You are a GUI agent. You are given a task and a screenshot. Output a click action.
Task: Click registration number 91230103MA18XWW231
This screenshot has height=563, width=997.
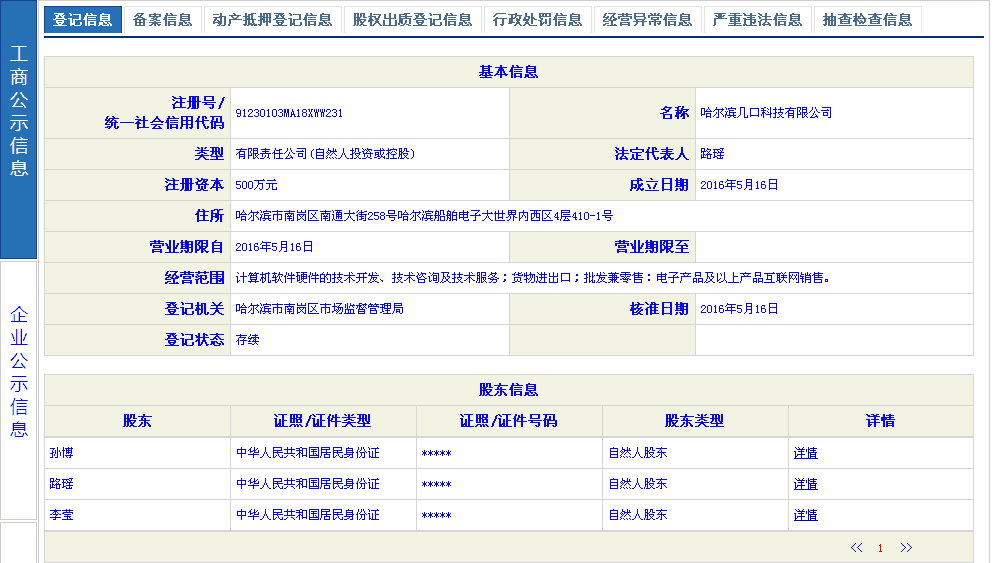289,114
